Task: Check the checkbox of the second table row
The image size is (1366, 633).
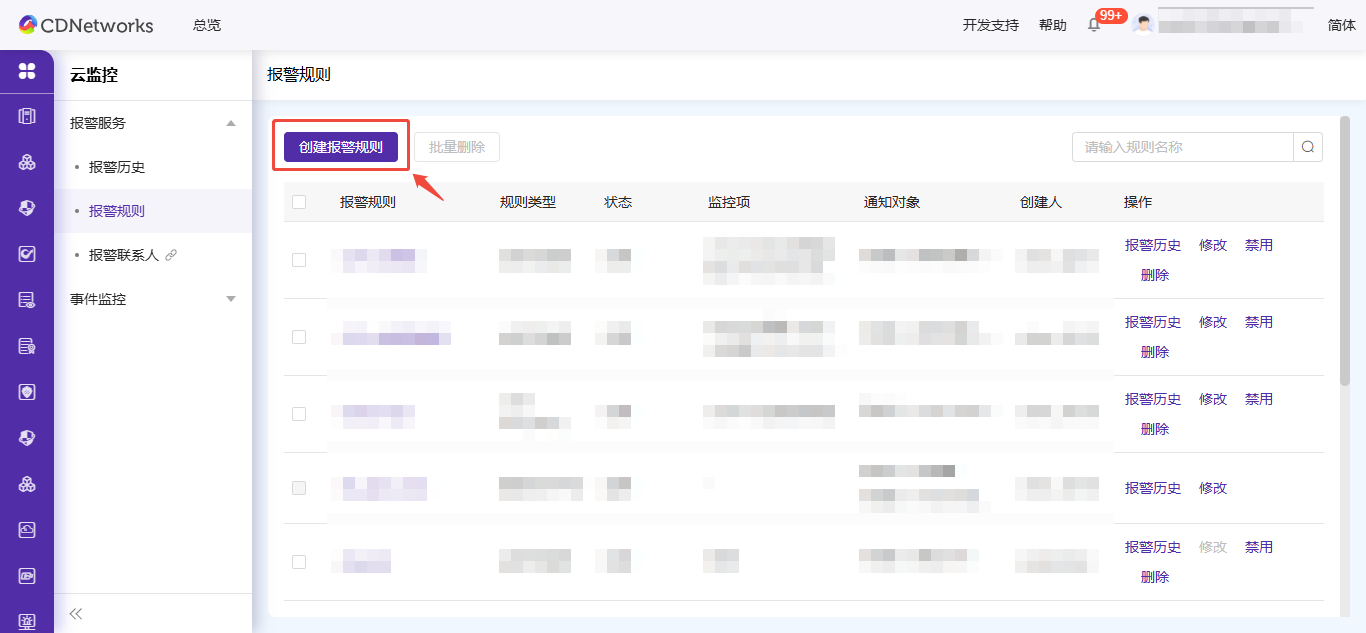Action: [x=297, y=337]
